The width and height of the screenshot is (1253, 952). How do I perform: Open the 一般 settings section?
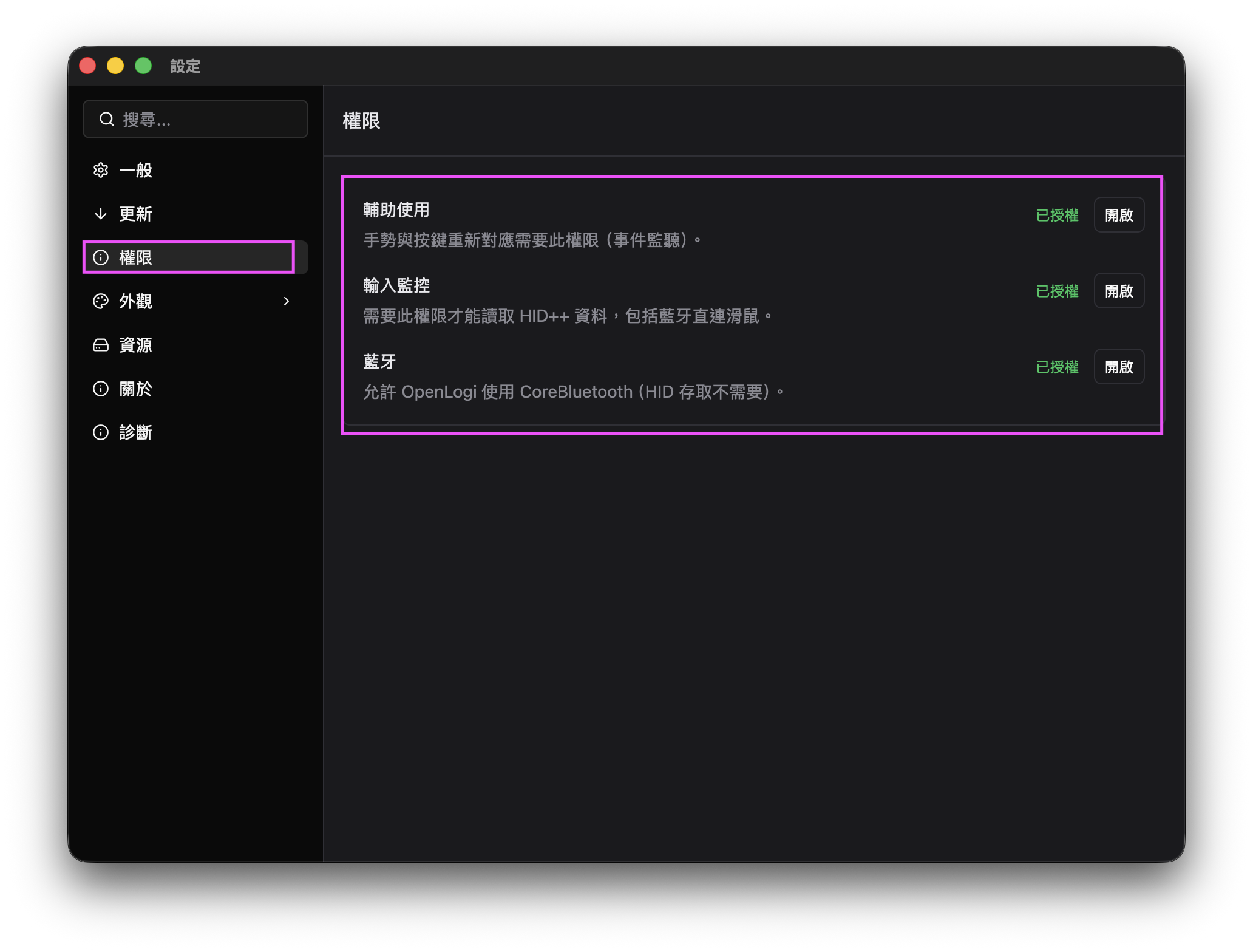pyautogui.click(x=195, y=170)
